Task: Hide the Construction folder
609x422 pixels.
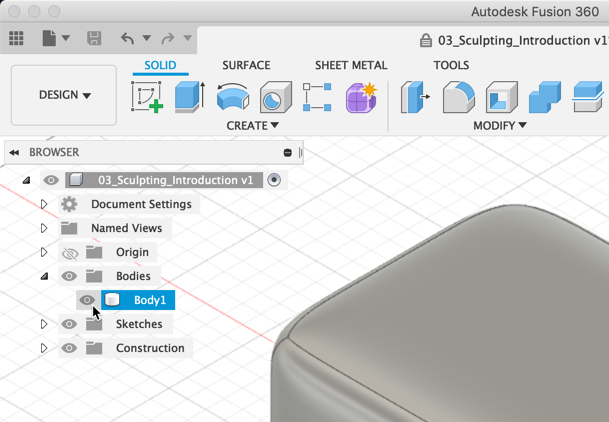Action: (69, 348)
